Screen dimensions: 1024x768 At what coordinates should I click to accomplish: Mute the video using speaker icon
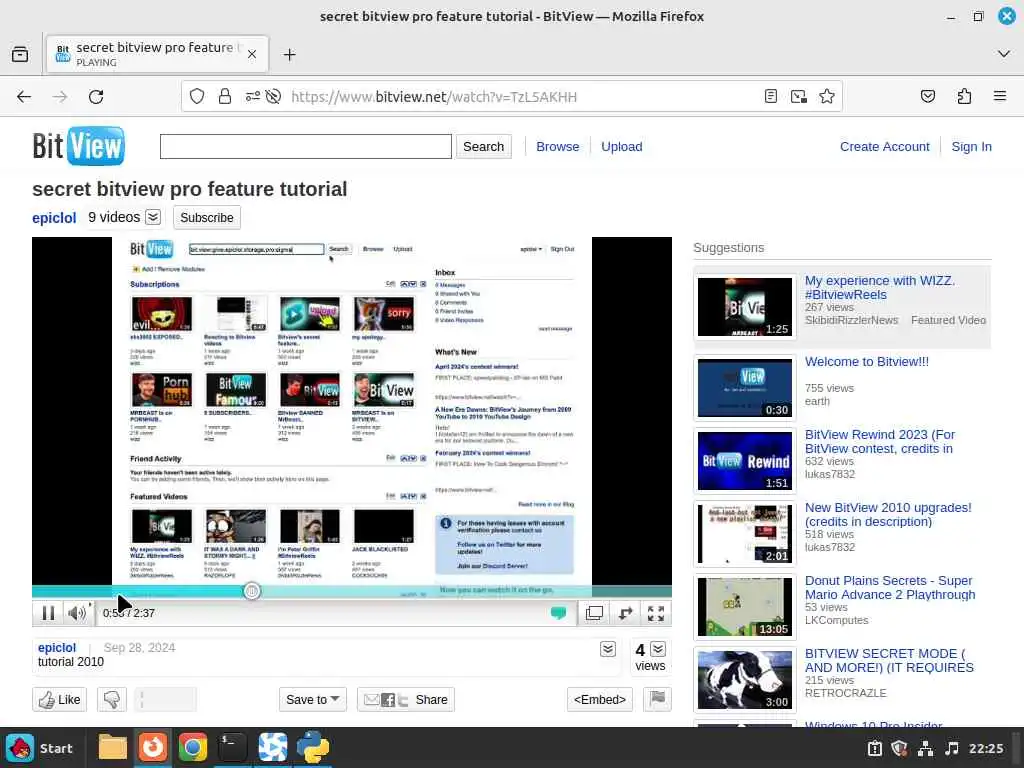(76, 613)
